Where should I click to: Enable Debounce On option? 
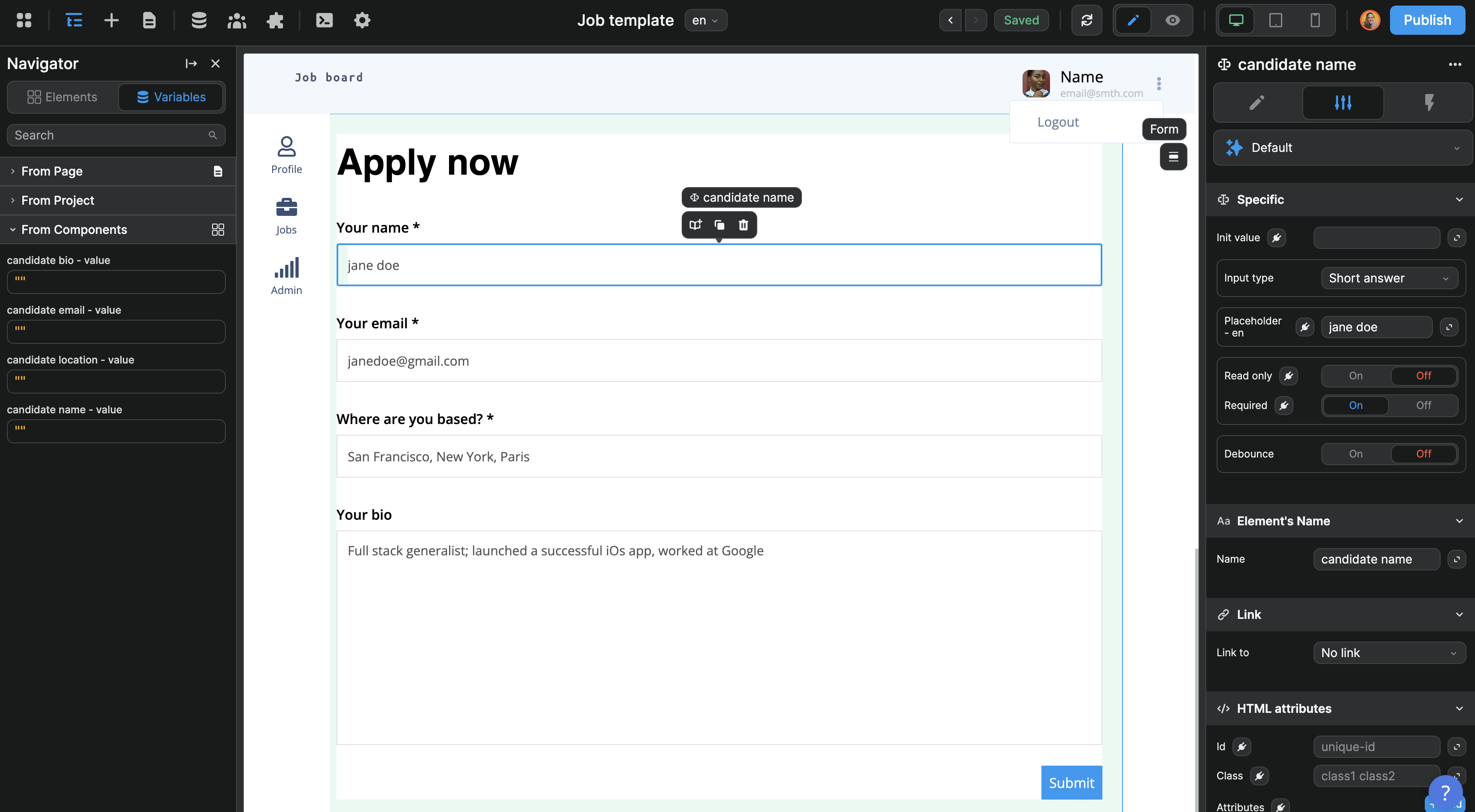click(1355, 454)
